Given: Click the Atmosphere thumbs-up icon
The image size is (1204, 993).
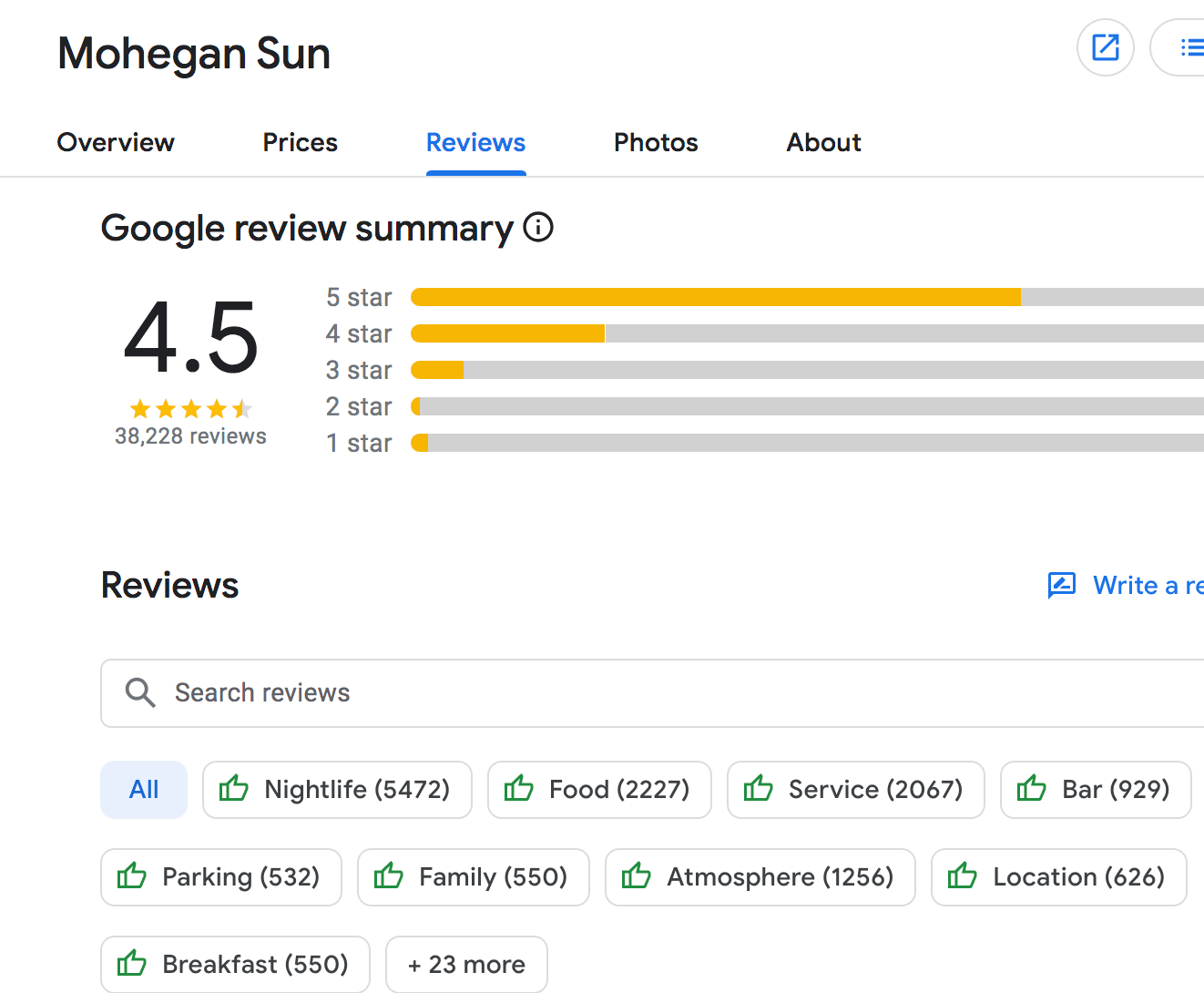Looking at the screenshot, I should pyautogui.click(x=637, y=875).
